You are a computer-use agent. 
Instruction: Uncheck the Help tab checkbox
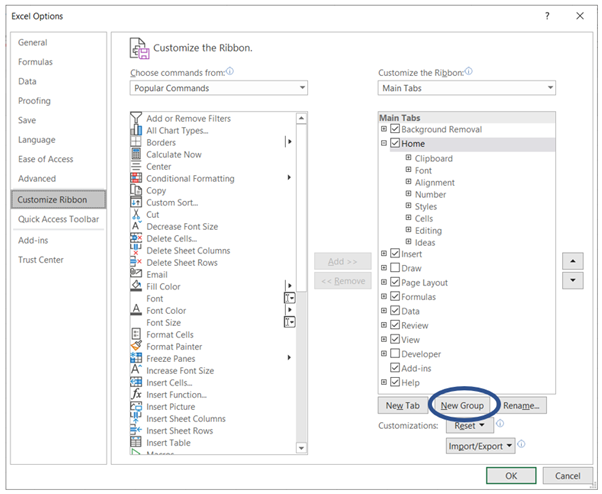coord(395,382)
